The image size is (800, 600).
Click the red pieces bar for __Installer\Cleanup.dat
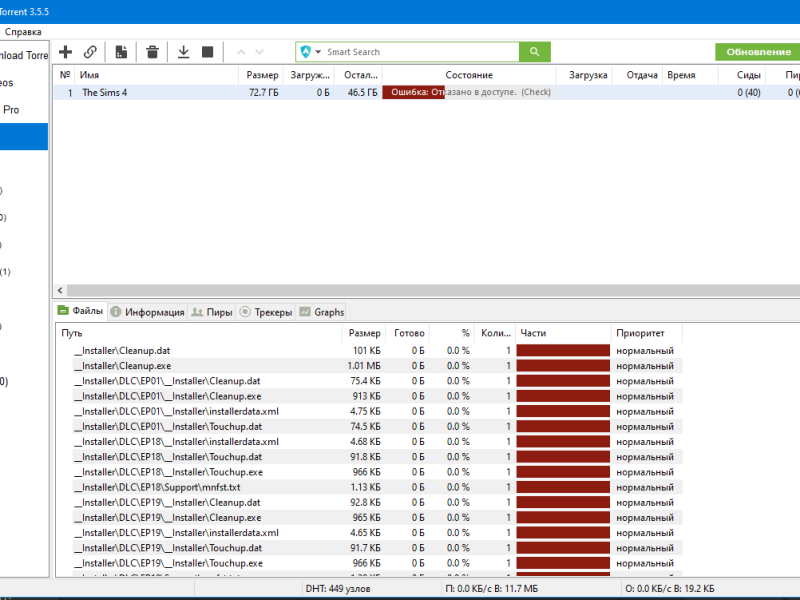563,351
